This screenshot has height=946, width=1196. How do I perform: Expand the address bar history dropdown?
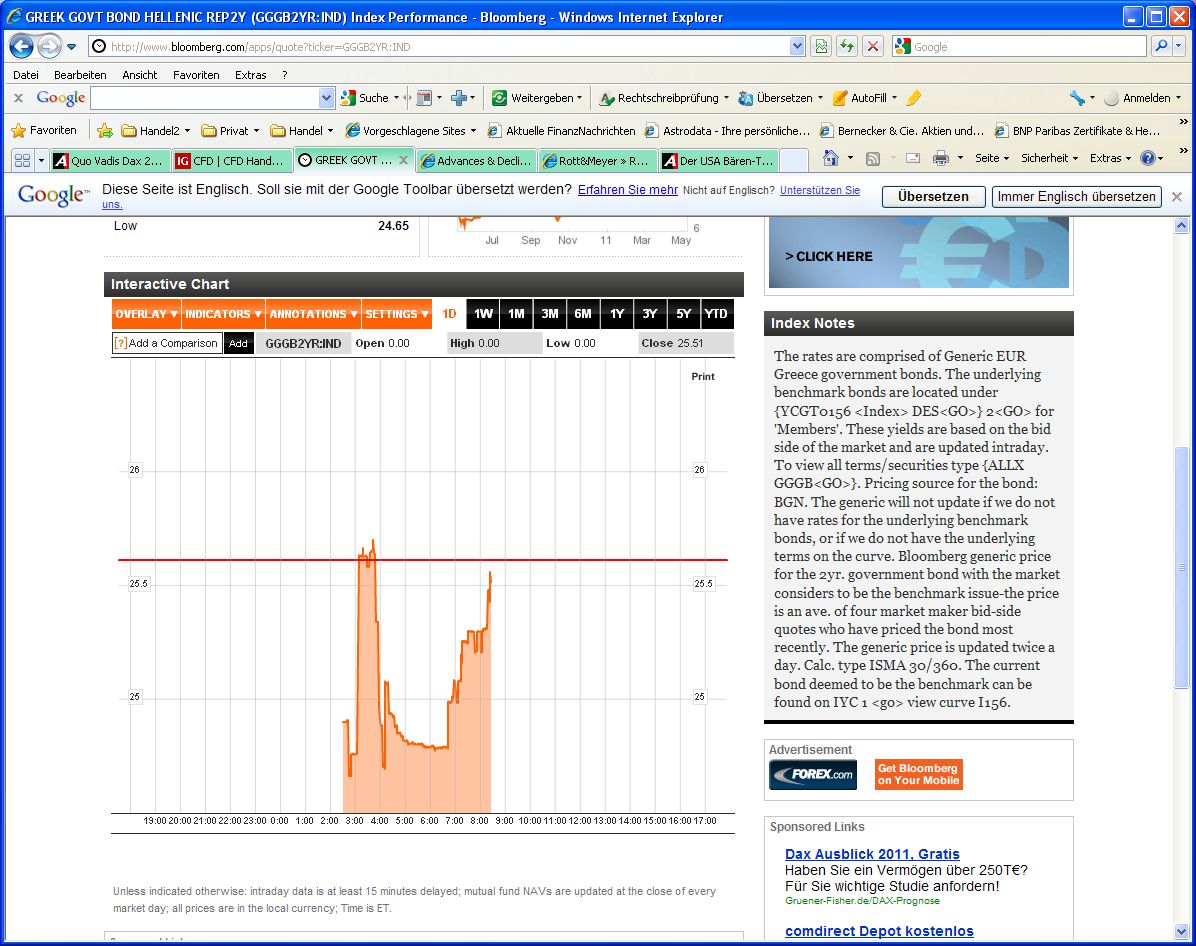797,47
